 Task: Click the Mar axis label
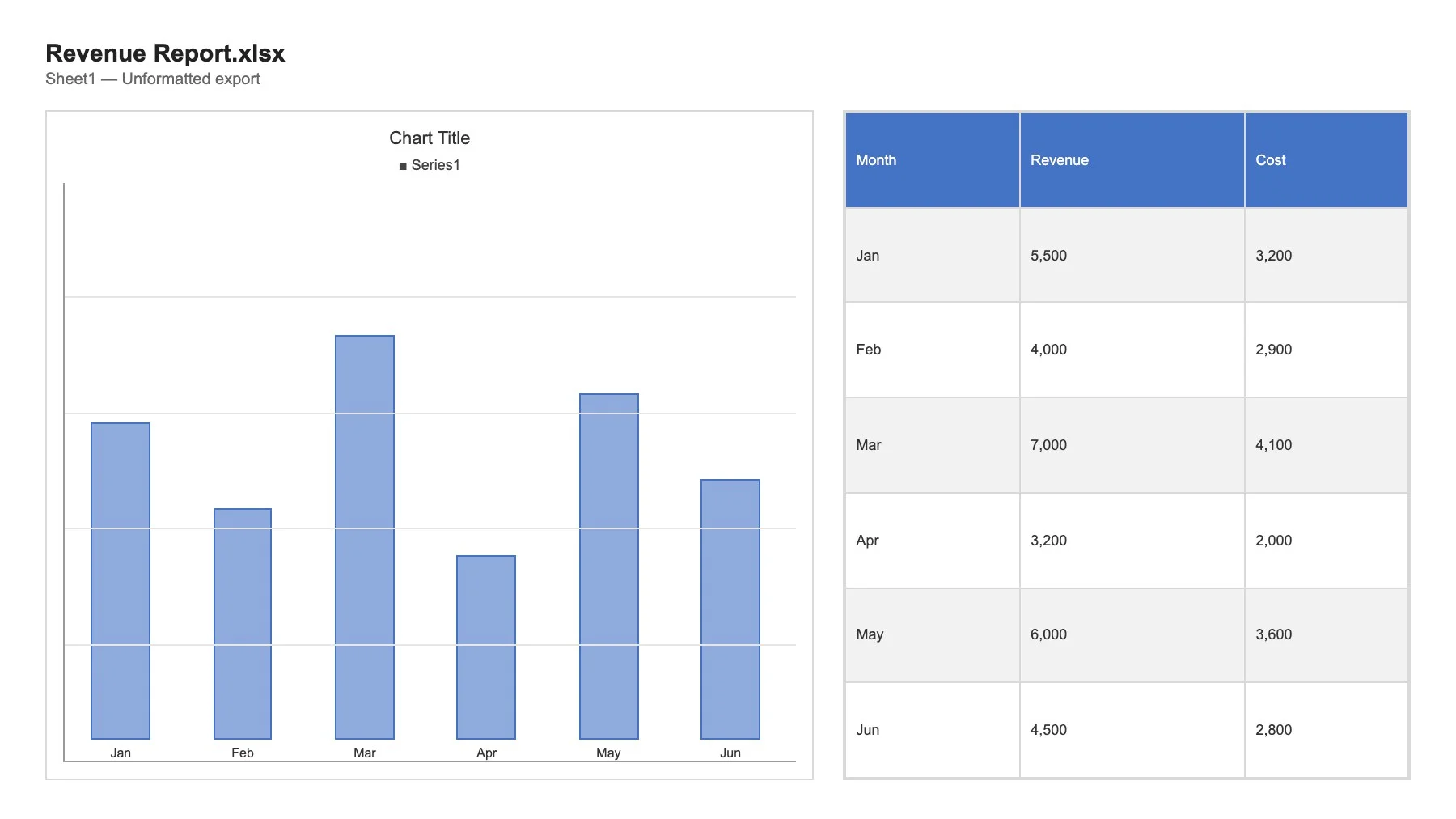tap(365, 753)
